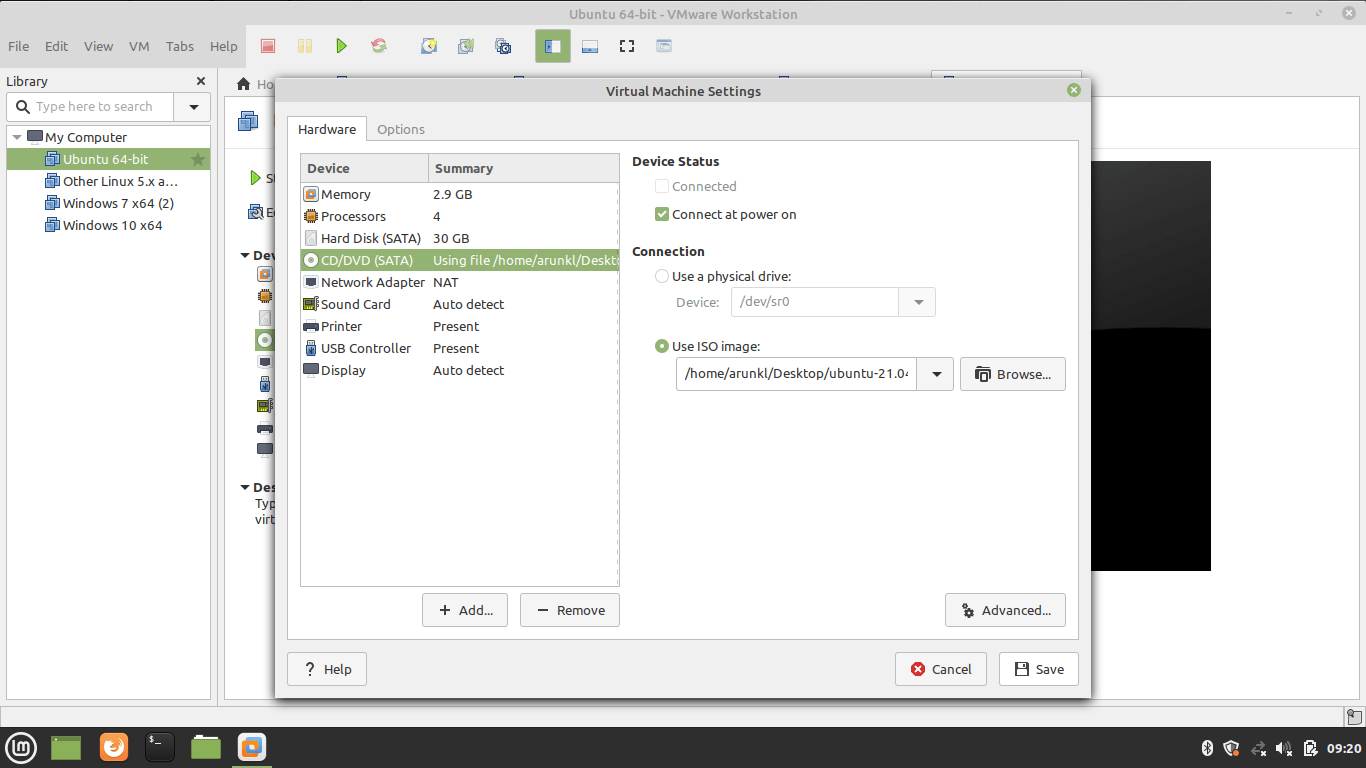The image size is (1366, 768).
Task: Click the battery tray icon
Action: pos(1311,748)
